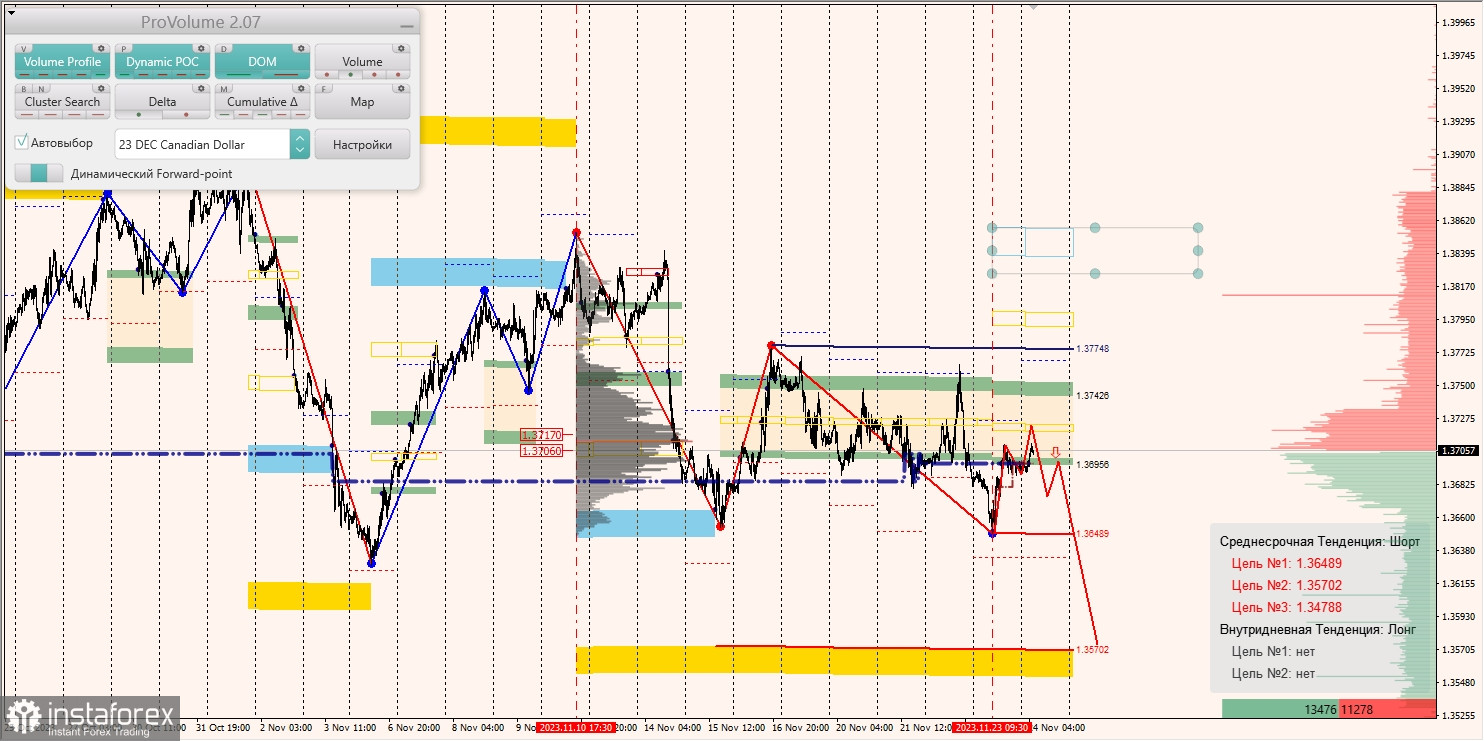Switch the Динамический Forward-point toggle

point(39,173)
